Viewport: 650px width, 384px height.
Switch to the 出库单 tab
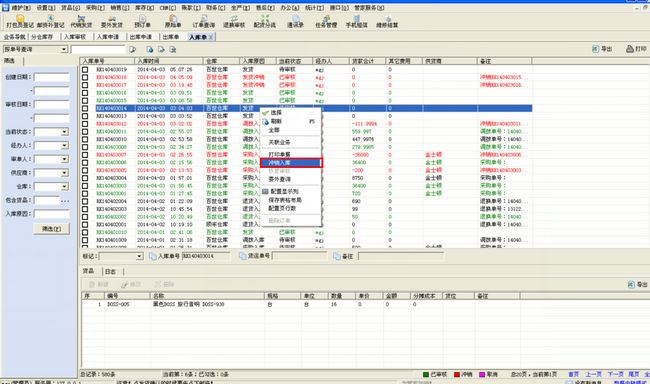click(x=171, y=37)
